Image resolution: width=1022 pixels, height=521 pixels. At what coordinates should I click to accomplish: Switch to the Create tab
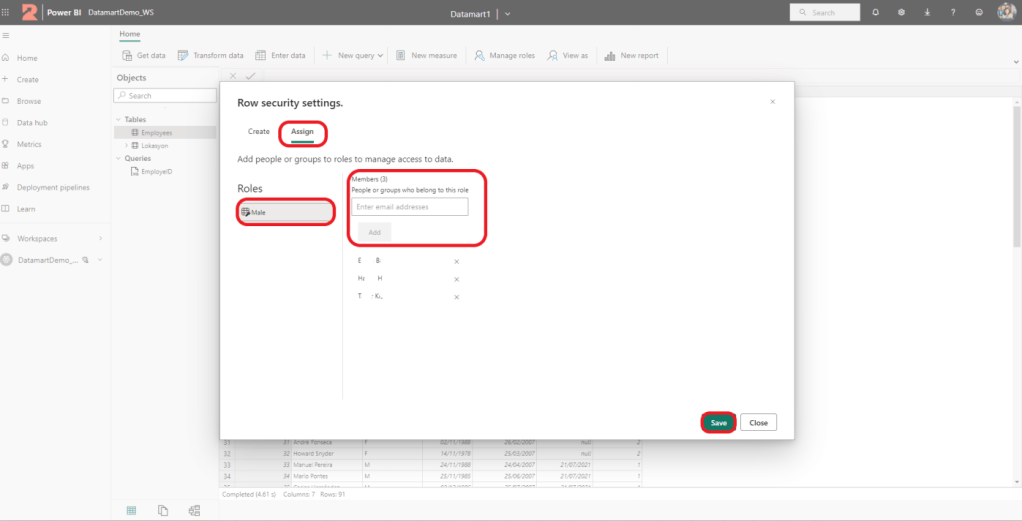point(259,131)
